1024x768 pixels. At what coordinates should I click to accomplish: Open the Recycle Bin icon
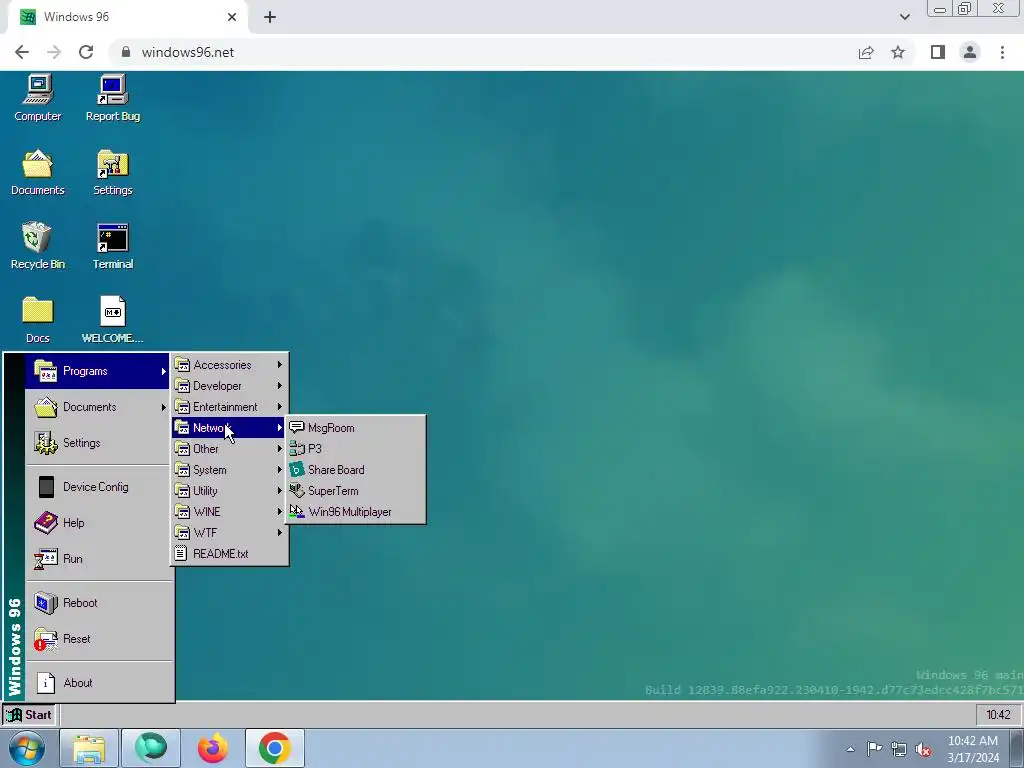tap(37, 246)
